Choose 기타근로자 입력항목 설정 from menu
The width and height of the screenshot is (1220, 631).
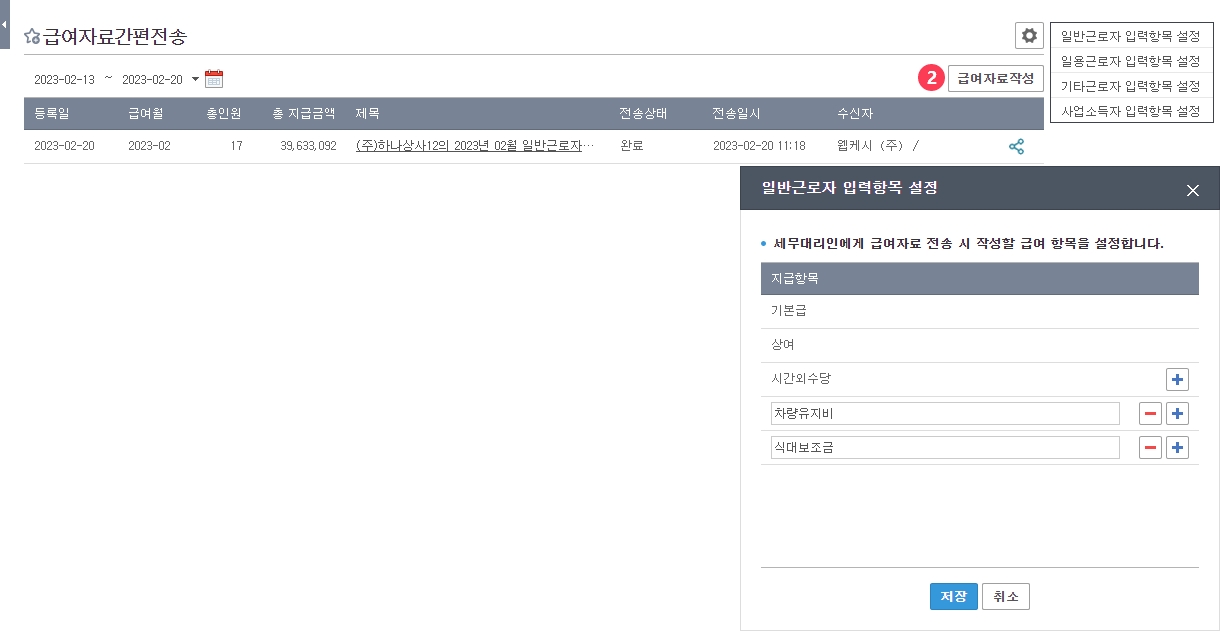click(1130, 86)
